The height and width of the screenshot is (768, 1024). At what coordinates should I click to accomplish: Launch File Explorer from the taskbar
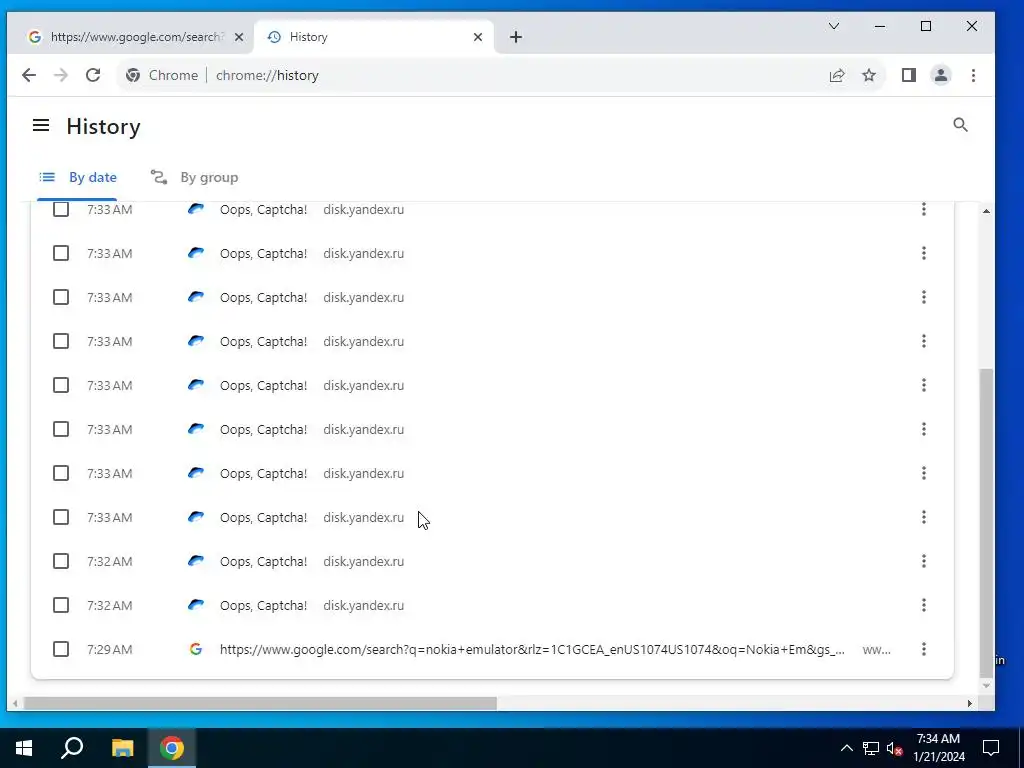click(x=122, y=748)
